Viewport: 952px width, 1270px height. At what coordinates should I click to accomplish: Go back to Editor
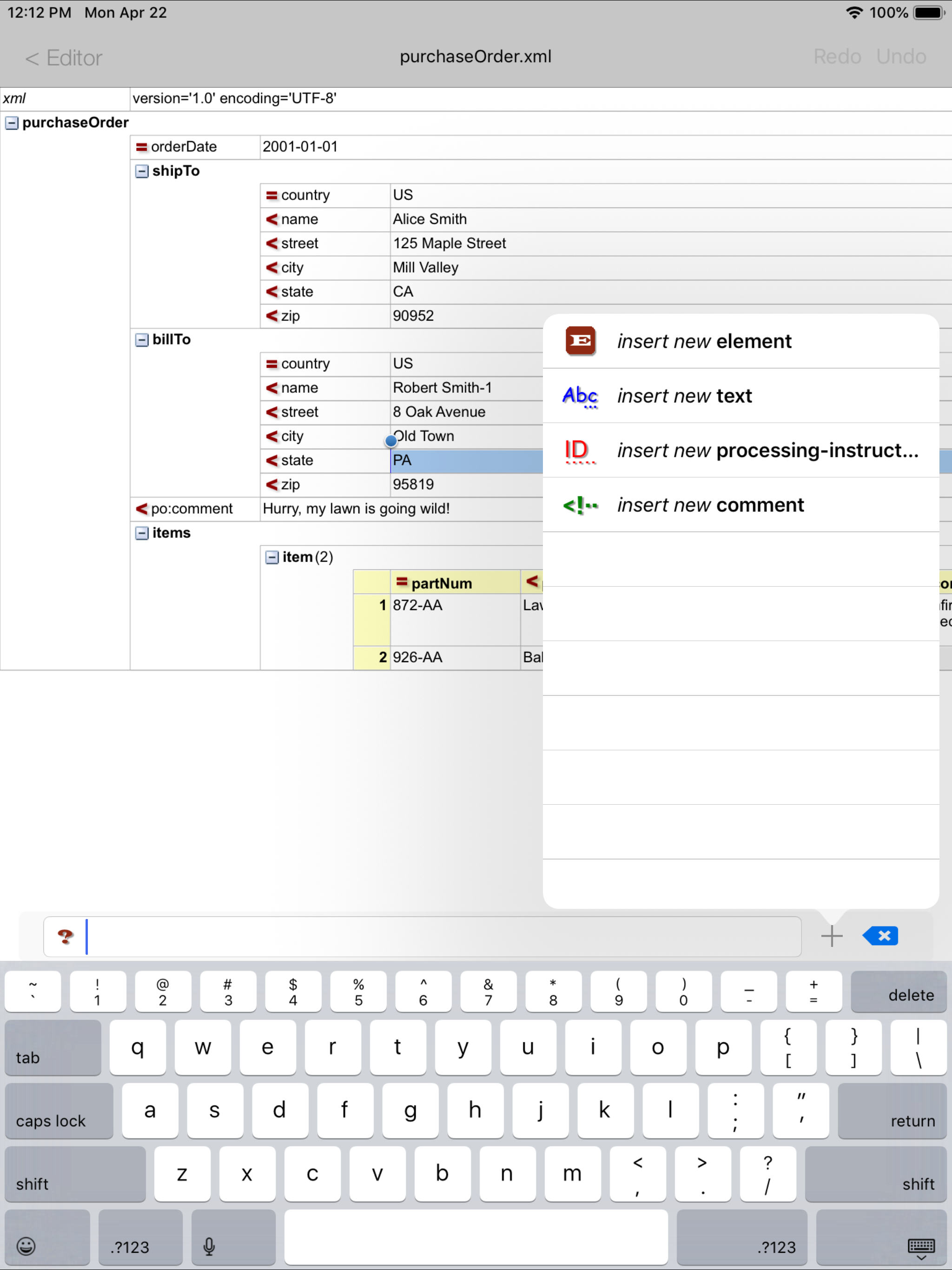point(64,58)
